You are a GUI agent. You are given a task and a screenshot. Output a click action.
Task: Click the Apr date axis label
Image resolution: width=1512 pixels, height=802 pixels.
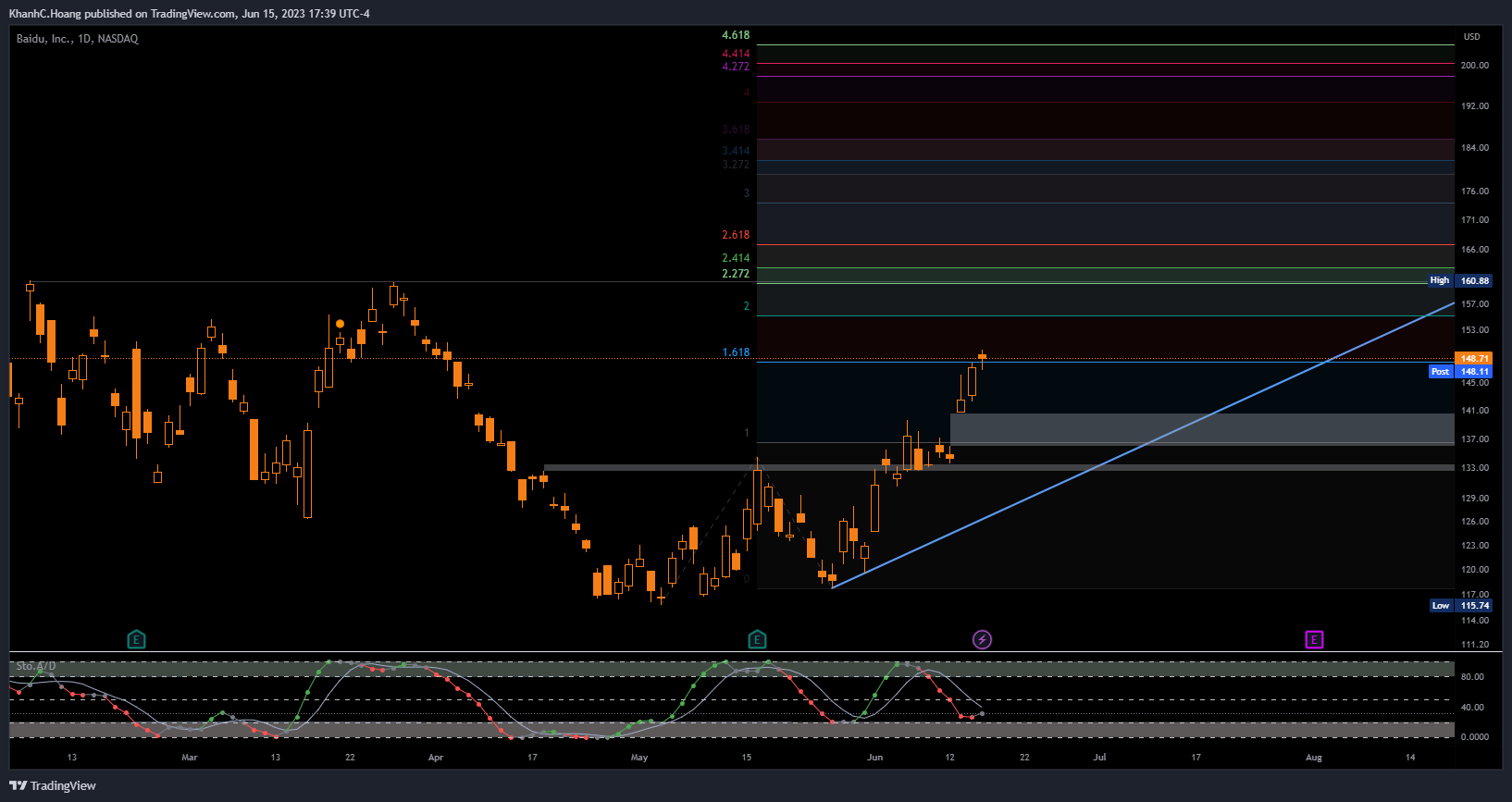[436, 758]
